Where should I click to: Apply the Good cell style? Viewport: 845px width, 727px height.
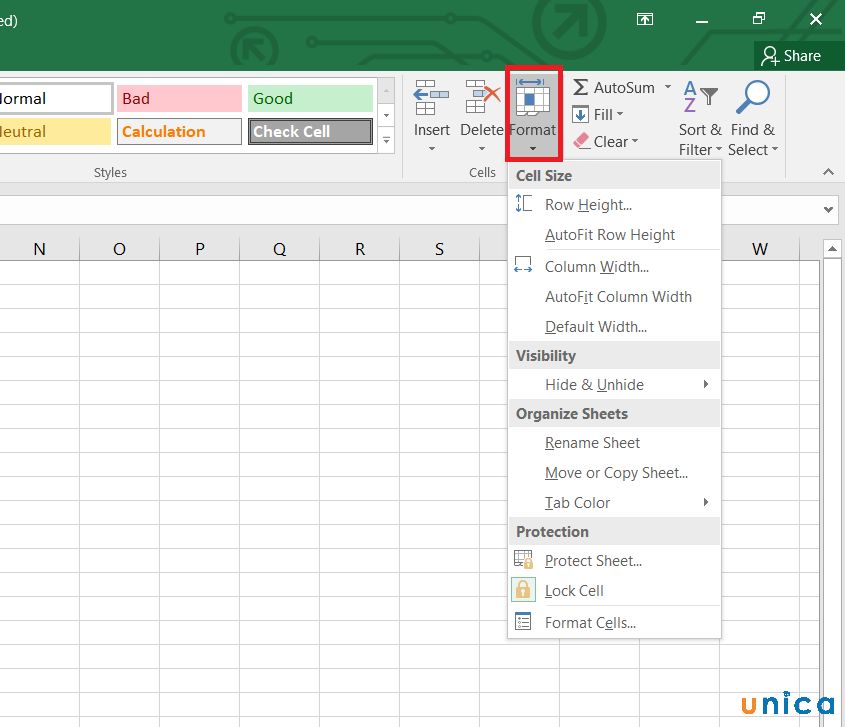pos(310,98)
